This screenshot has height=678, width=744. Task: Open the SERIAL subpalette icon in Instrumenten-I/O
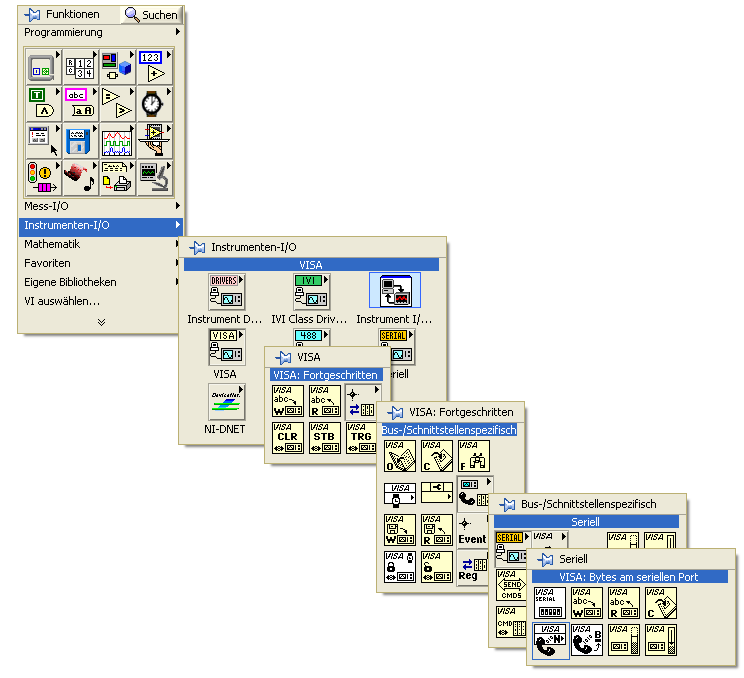(403, 347)
